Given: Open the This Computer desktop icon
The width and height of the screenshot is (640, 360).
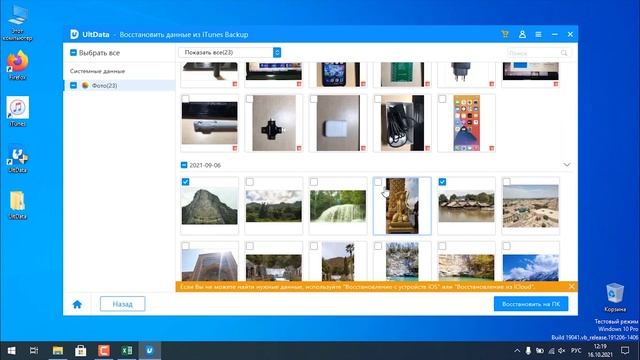Looking at the screenshot, I should pos(17,24).
